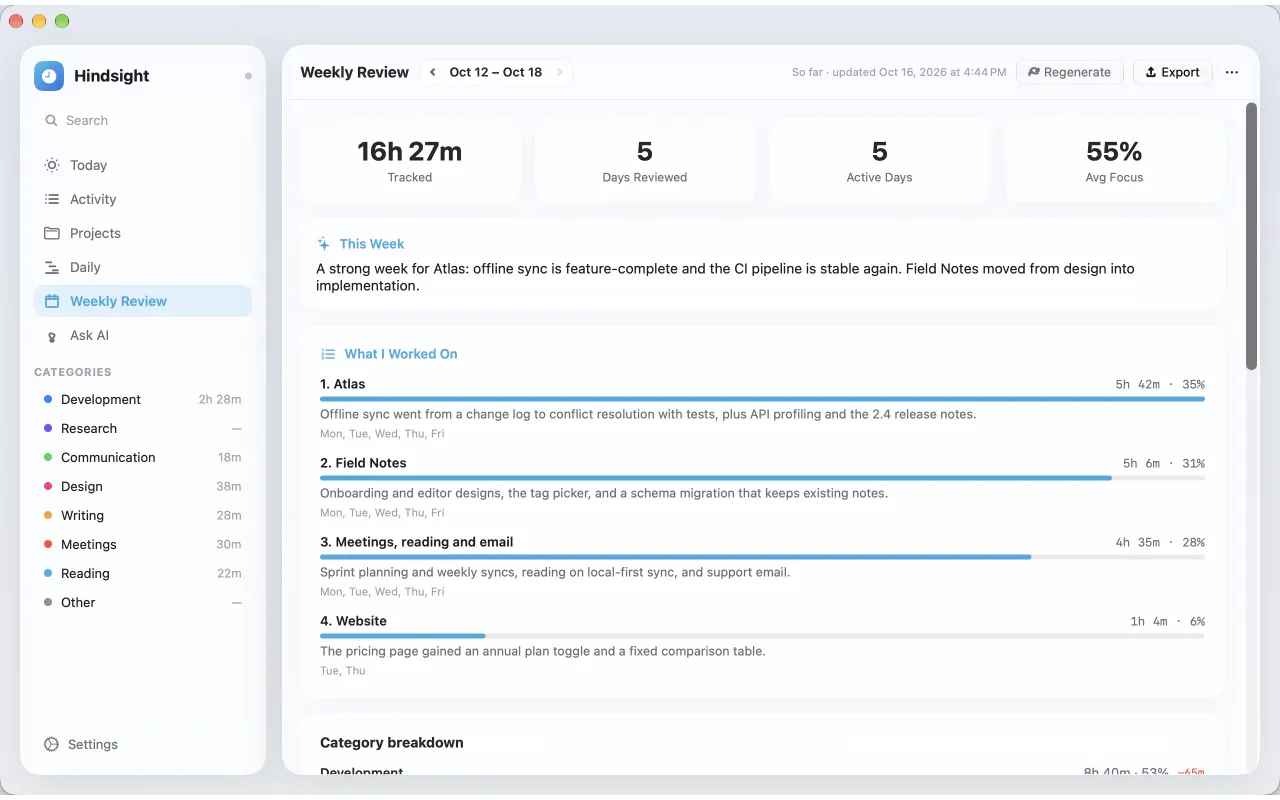The image size is (1280, 800).
Task: Click the Export upload icon
Action: [1151, 72]
